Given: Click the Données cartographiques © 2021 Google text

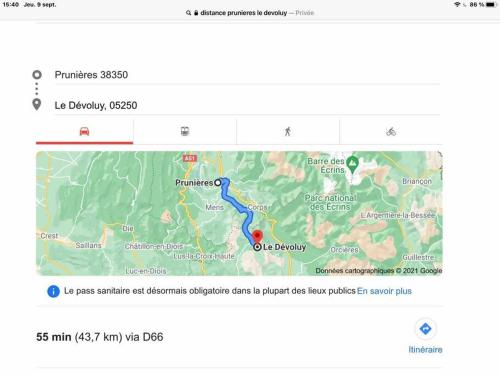Looking at the screenshot, I should [379, 271].
